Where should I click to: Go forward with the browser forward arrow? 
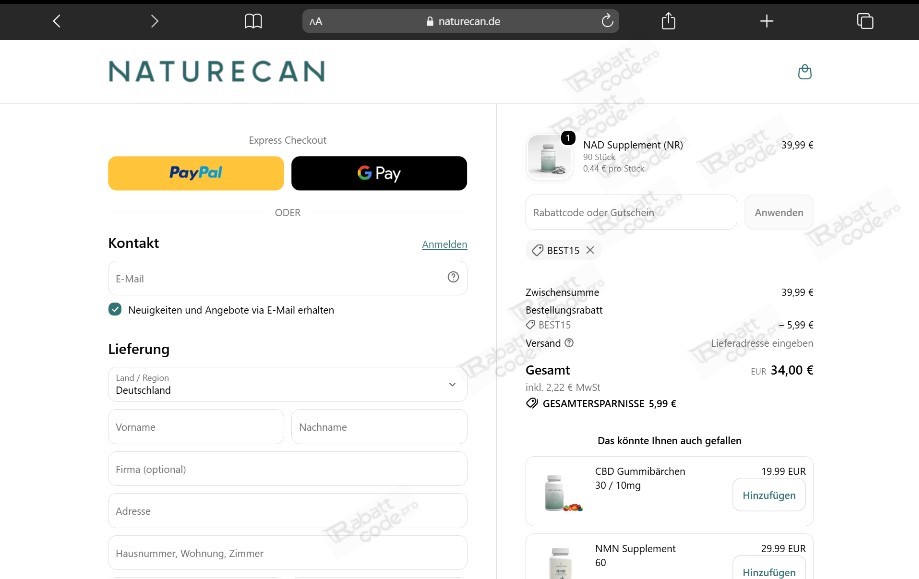pos(154,22)
